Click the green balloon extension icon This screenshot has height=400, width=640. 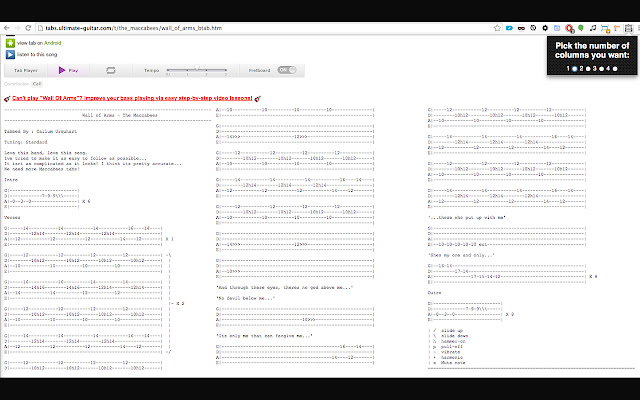(x=581, y=28)
